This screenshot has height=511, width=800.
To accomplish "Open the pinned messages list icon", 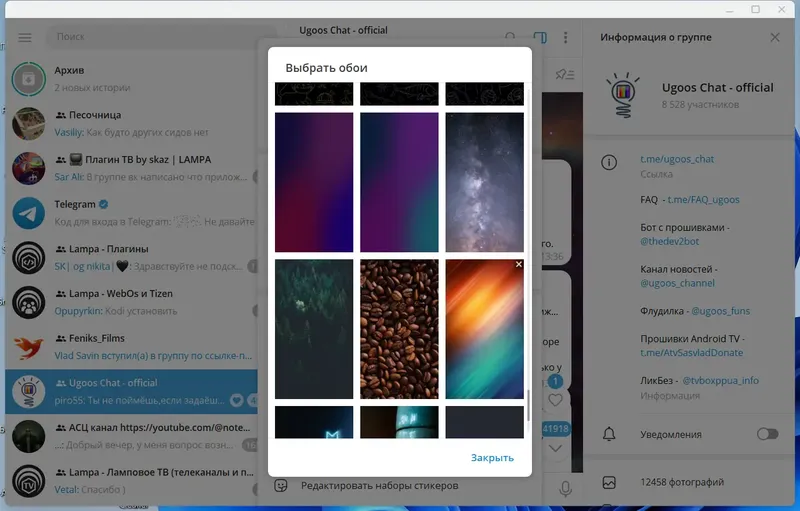I will tap(565, 74).
